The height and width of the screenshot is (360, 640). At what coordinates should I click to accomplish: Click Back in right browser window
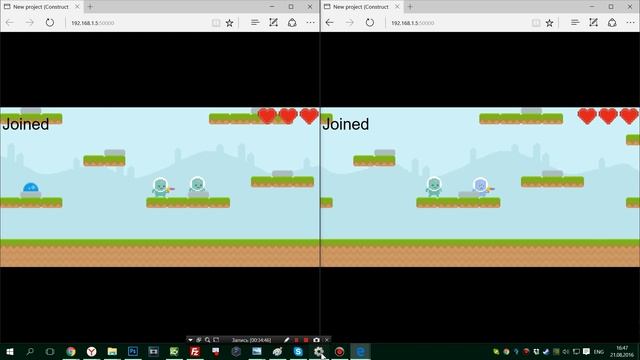(330, 23)
